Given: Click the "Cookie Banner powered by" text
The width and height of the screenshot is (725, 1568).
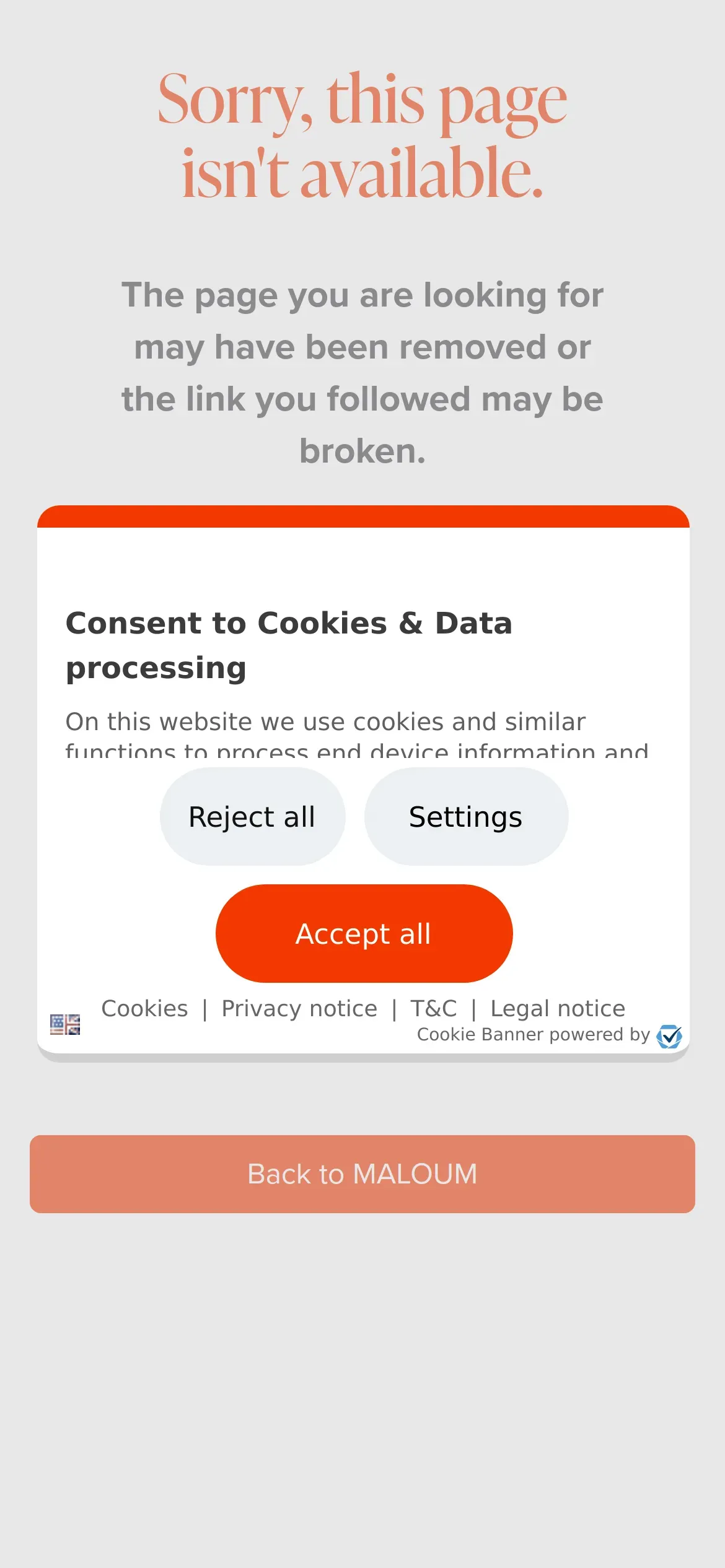Looking at the screenshot, I should 533,1034.
